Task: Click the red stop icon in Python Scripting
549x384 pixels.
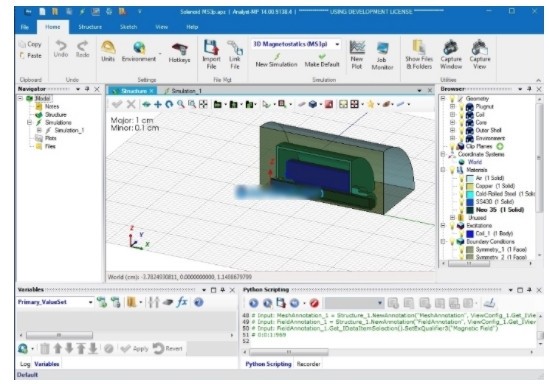Action: [x=314, y=303]
